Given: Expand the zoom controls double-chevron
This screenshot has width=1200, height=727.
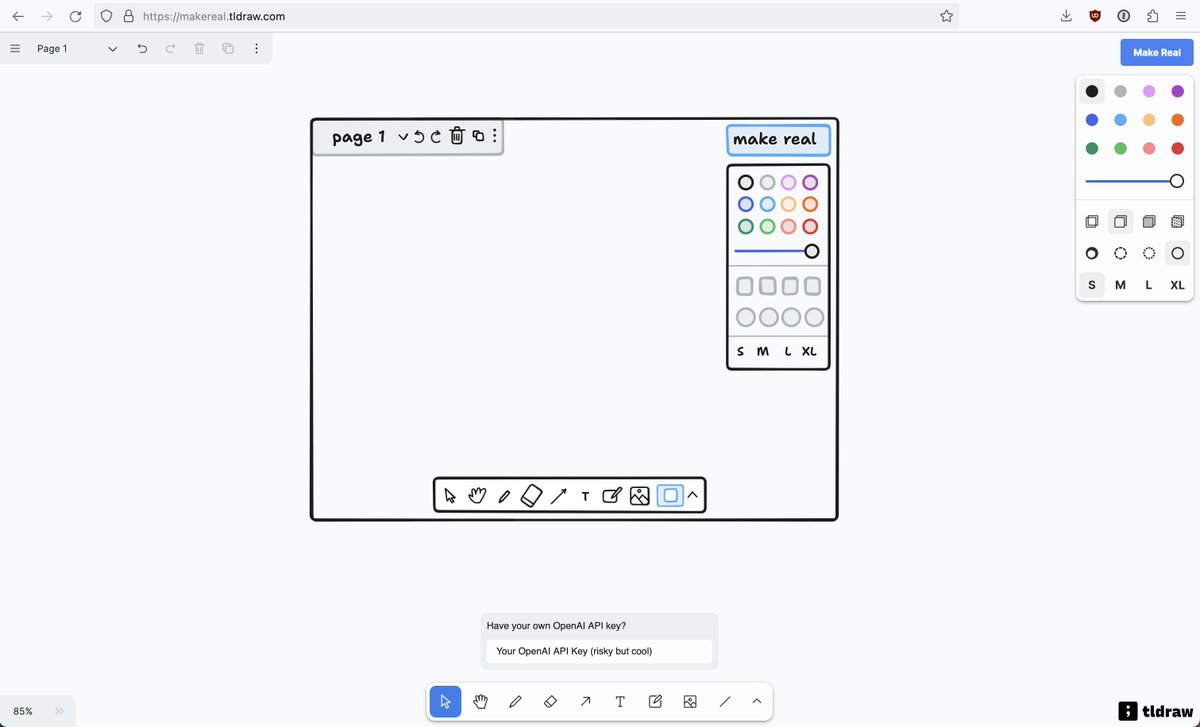Looking at the screenshot, I should pyautogui.click(x=59, y=711).
